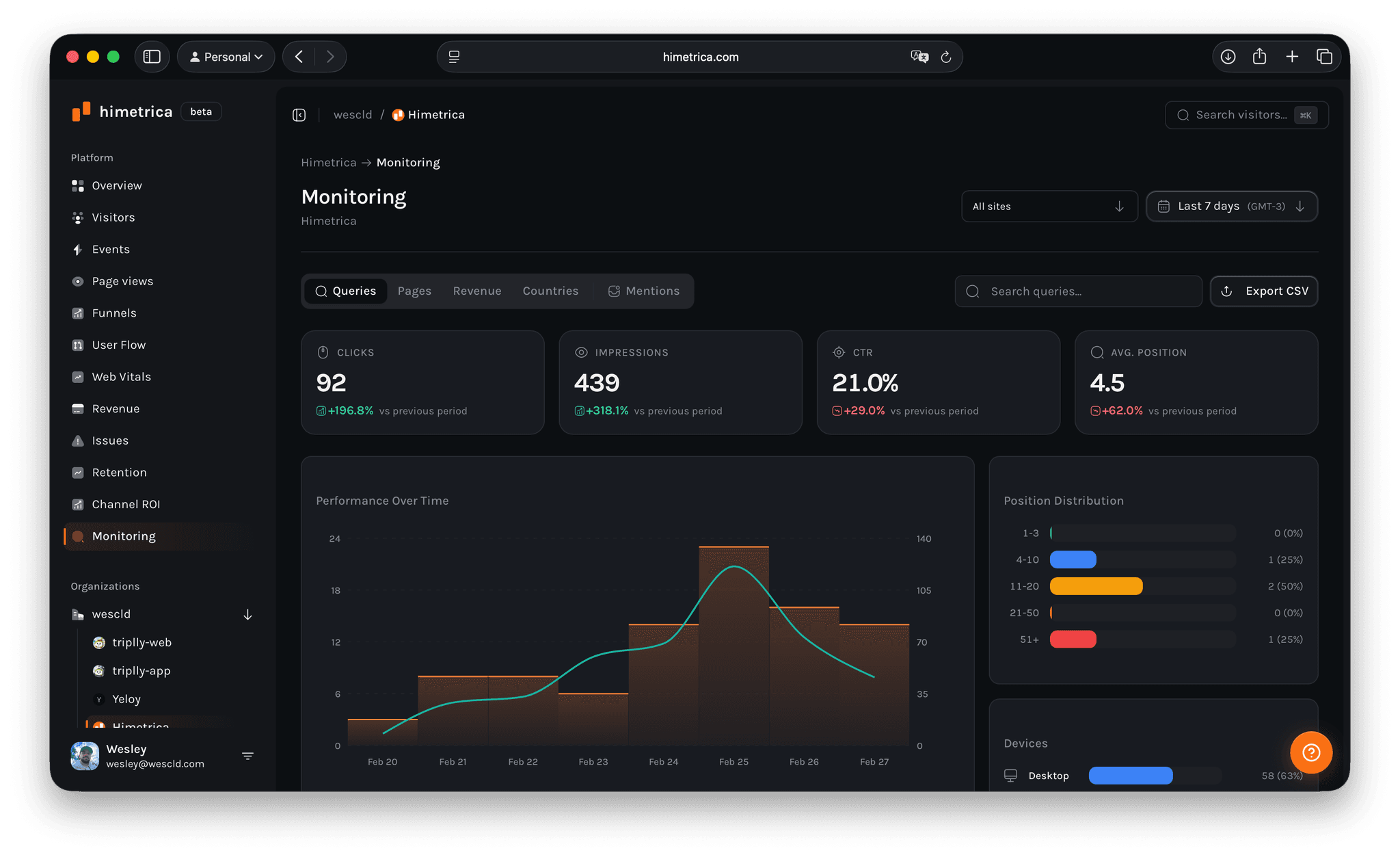Image resolution: width=1400 pixels, height=857 pixels.
Task: Click the page reader icon in address bar
Action: pyautogui.click(x=454, y=57)
